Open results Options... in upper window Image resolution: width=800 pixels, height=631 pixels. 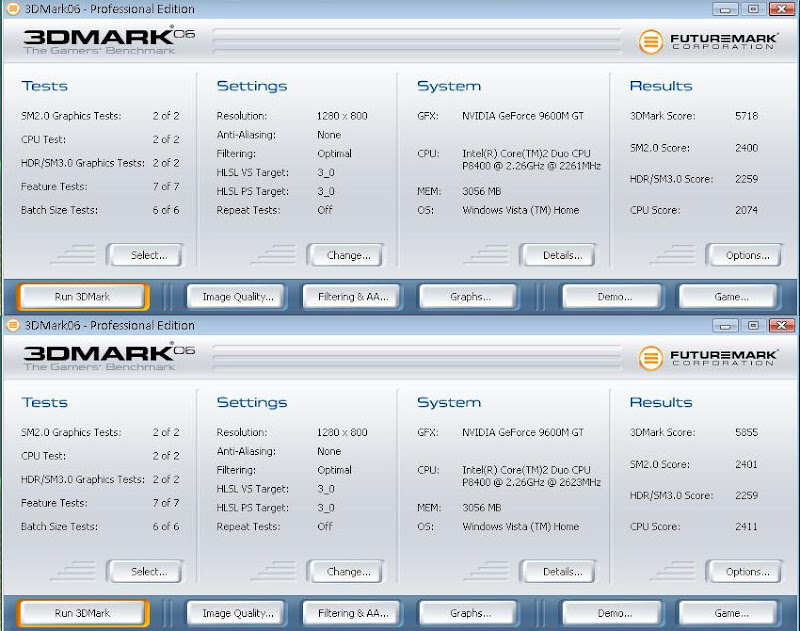[x=744, y=255]
